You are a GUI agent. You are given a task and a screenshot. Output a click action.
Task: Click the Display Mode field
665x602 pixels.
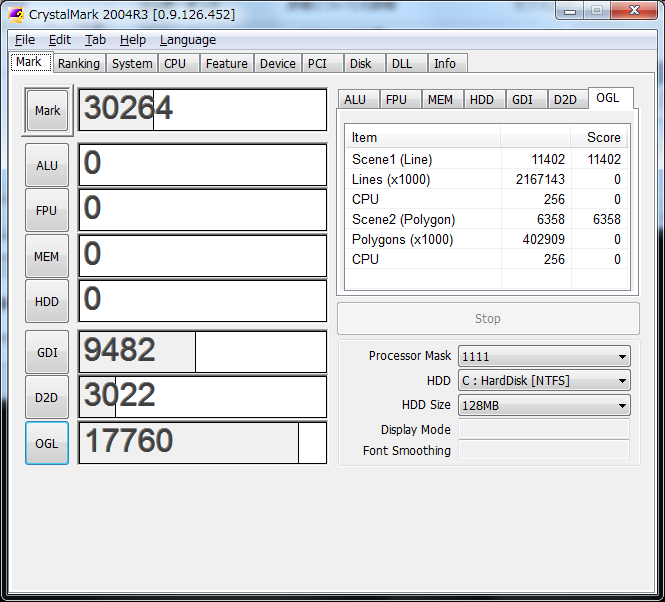pyautogui.click(x=544, y=429)
